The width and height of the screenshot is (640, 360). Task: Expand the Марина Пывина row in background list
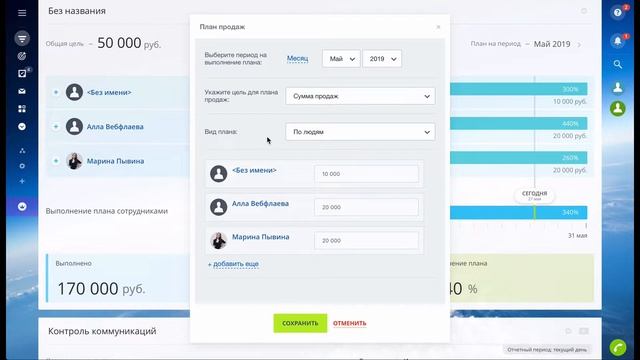point(56,161)
